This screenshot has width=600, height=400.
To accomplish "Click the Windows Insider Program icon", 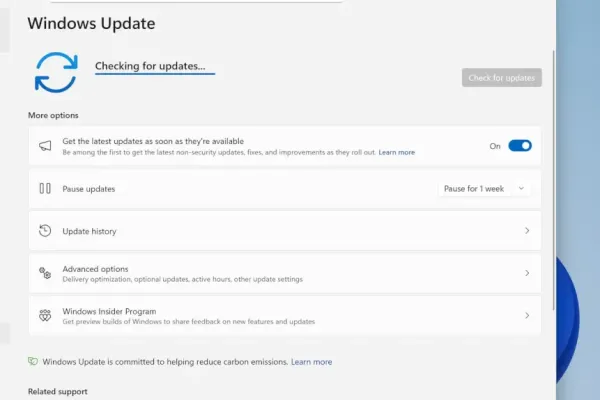I will tap(45, 316).
